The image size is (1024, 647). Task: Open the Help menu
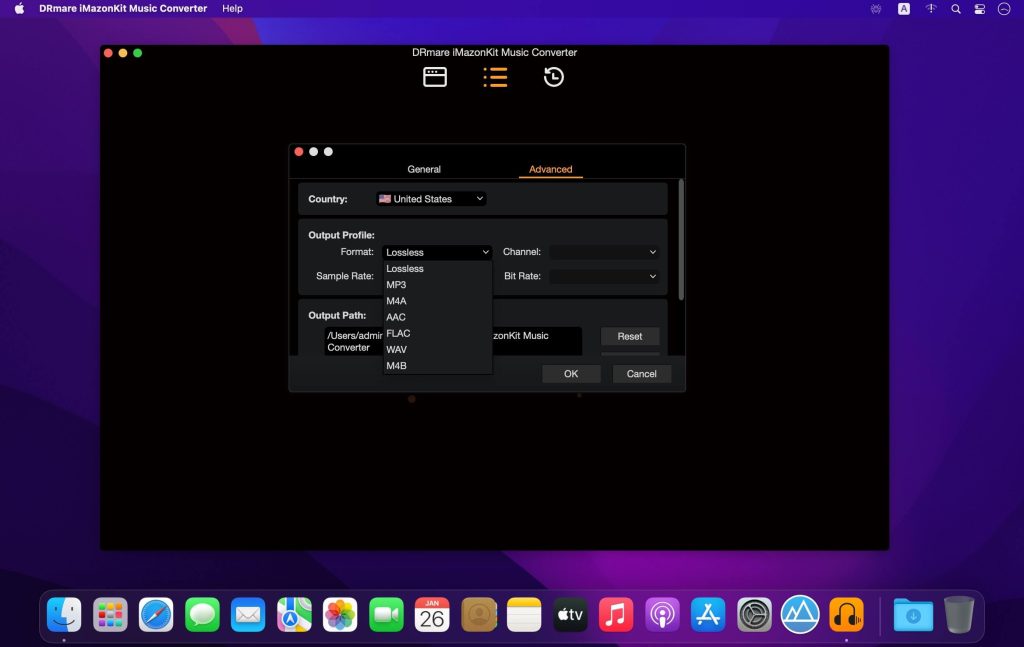(x=232, y=8)
